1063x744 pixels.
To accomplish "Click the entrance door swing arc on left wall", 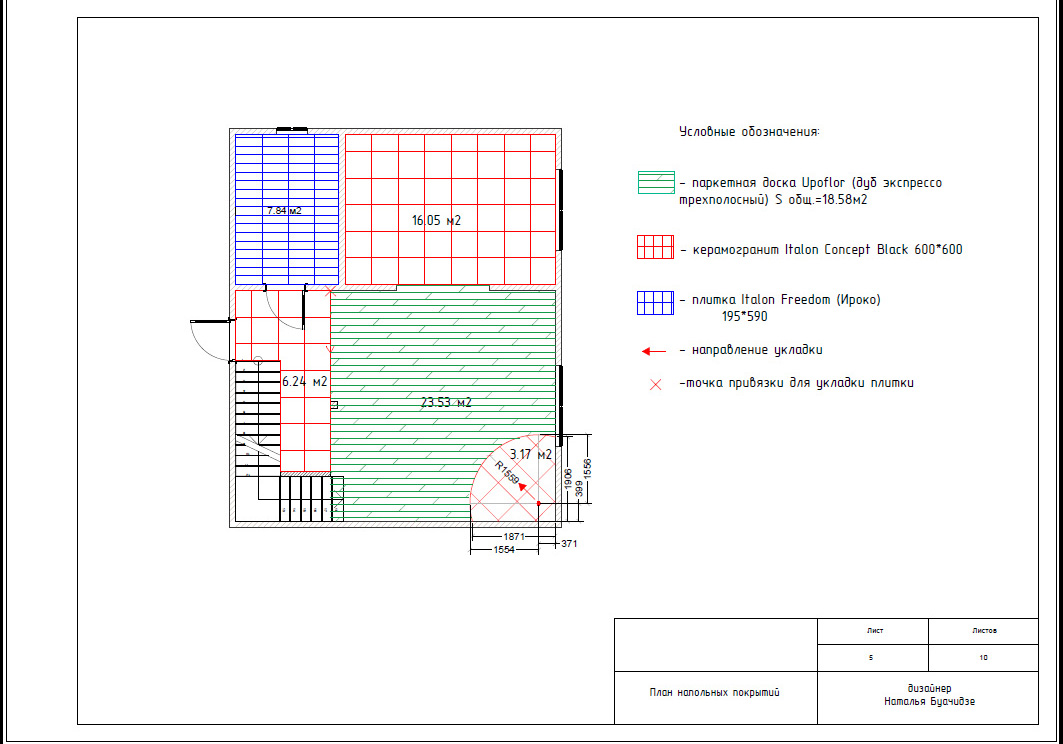I will 210,342.
